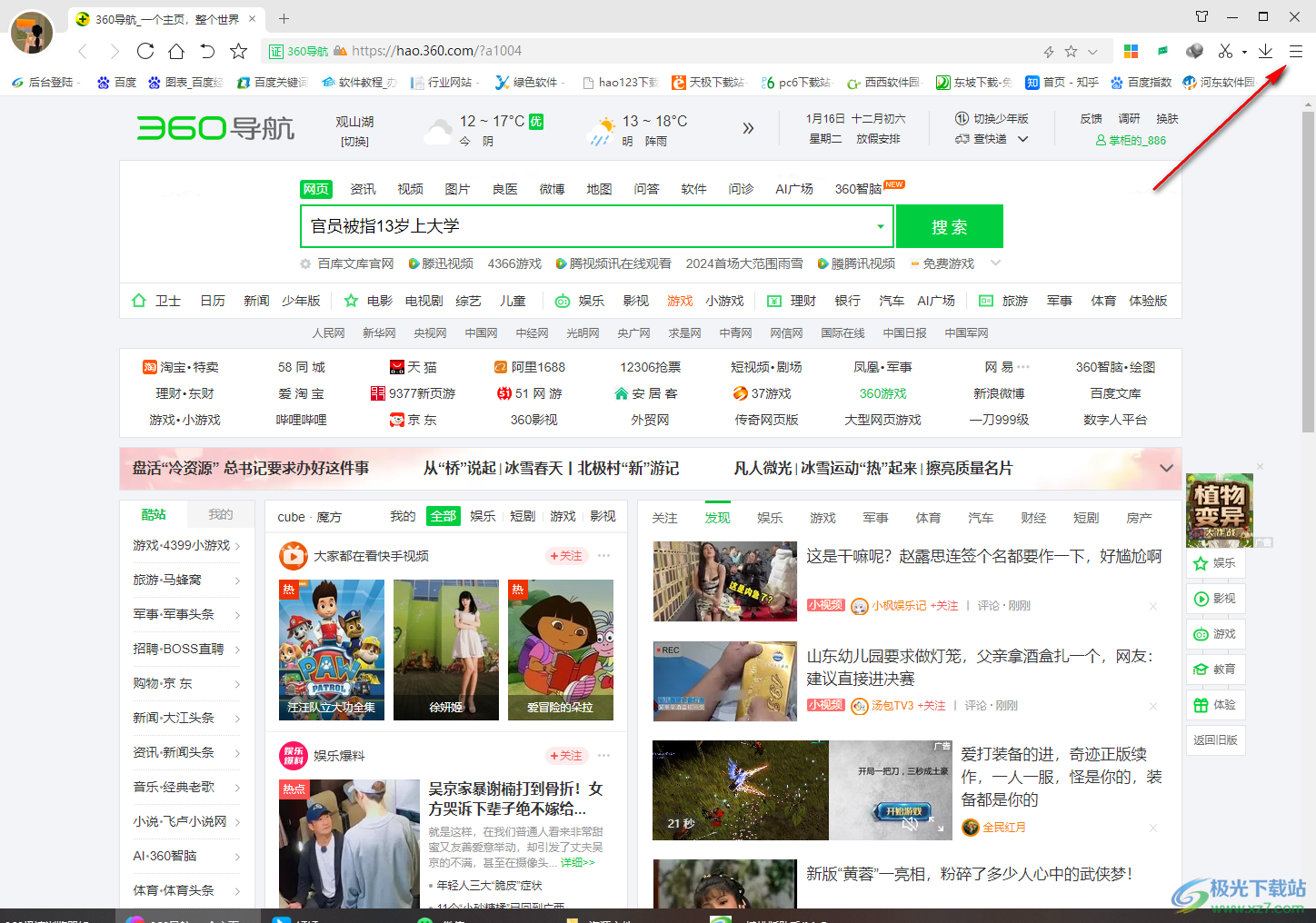Open 放假安排 link
Image resolution: width=1316 pixels, height=923 pixels.
pos(878,139)
